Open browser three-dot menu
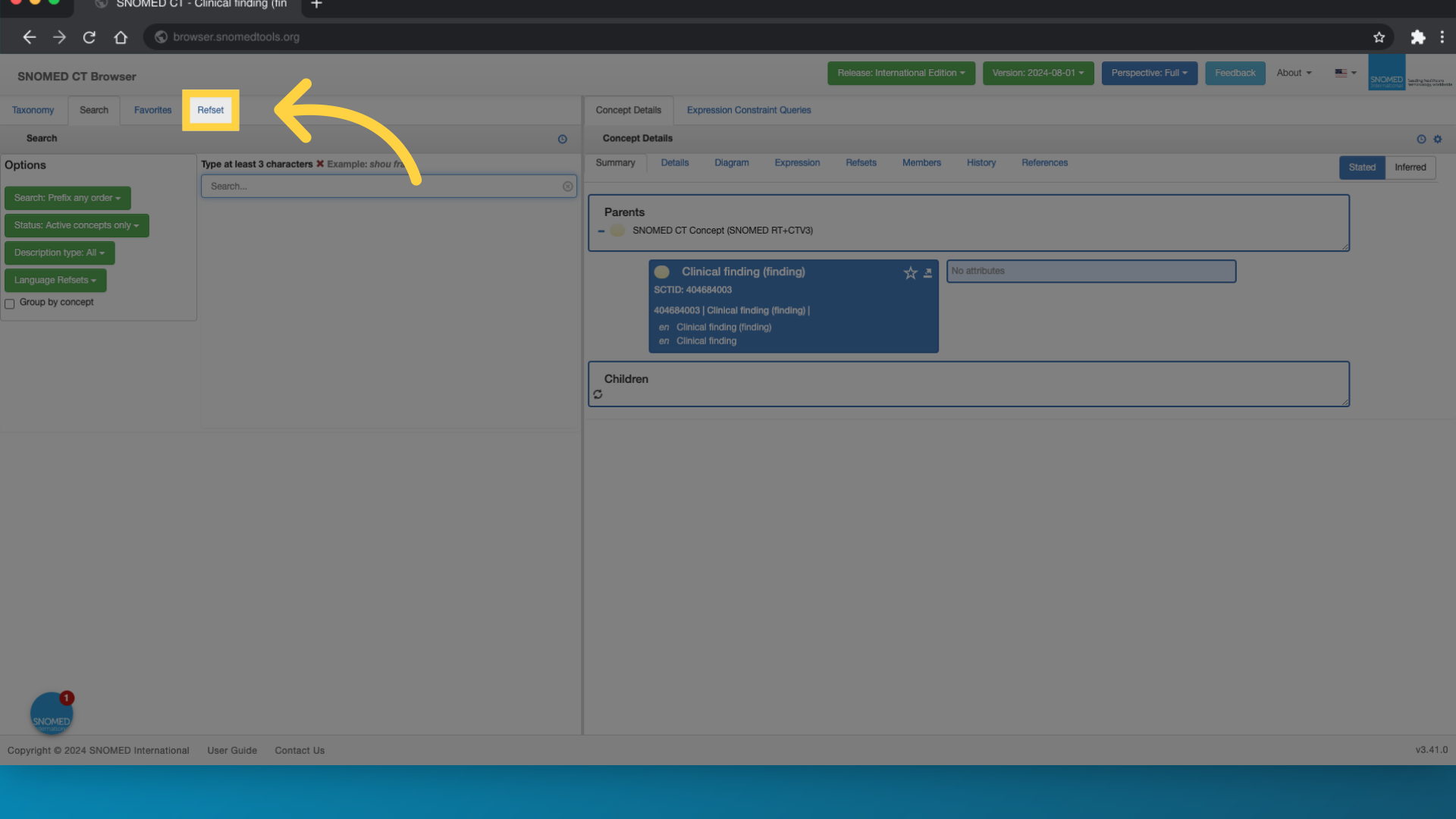Screen dimensions: 1456x819 1442,37
